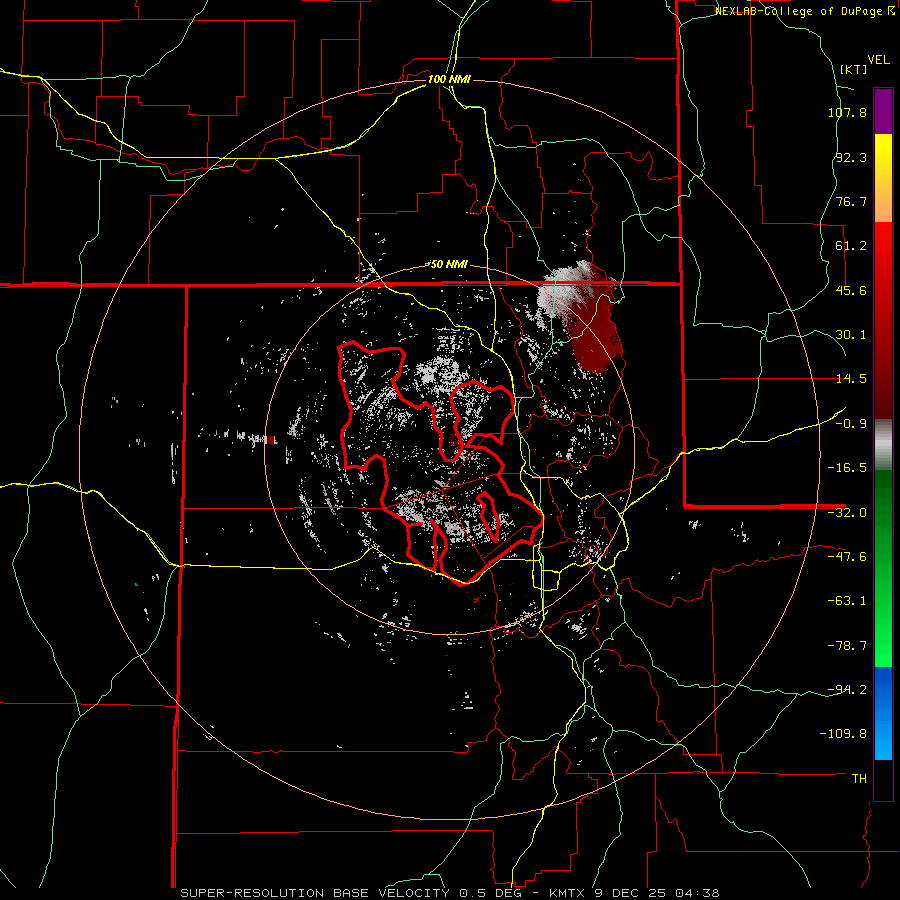The width and height of the screenshot is (900, 900).
Task: Click the -94.2 value on velocity scale
Action: 847,690
